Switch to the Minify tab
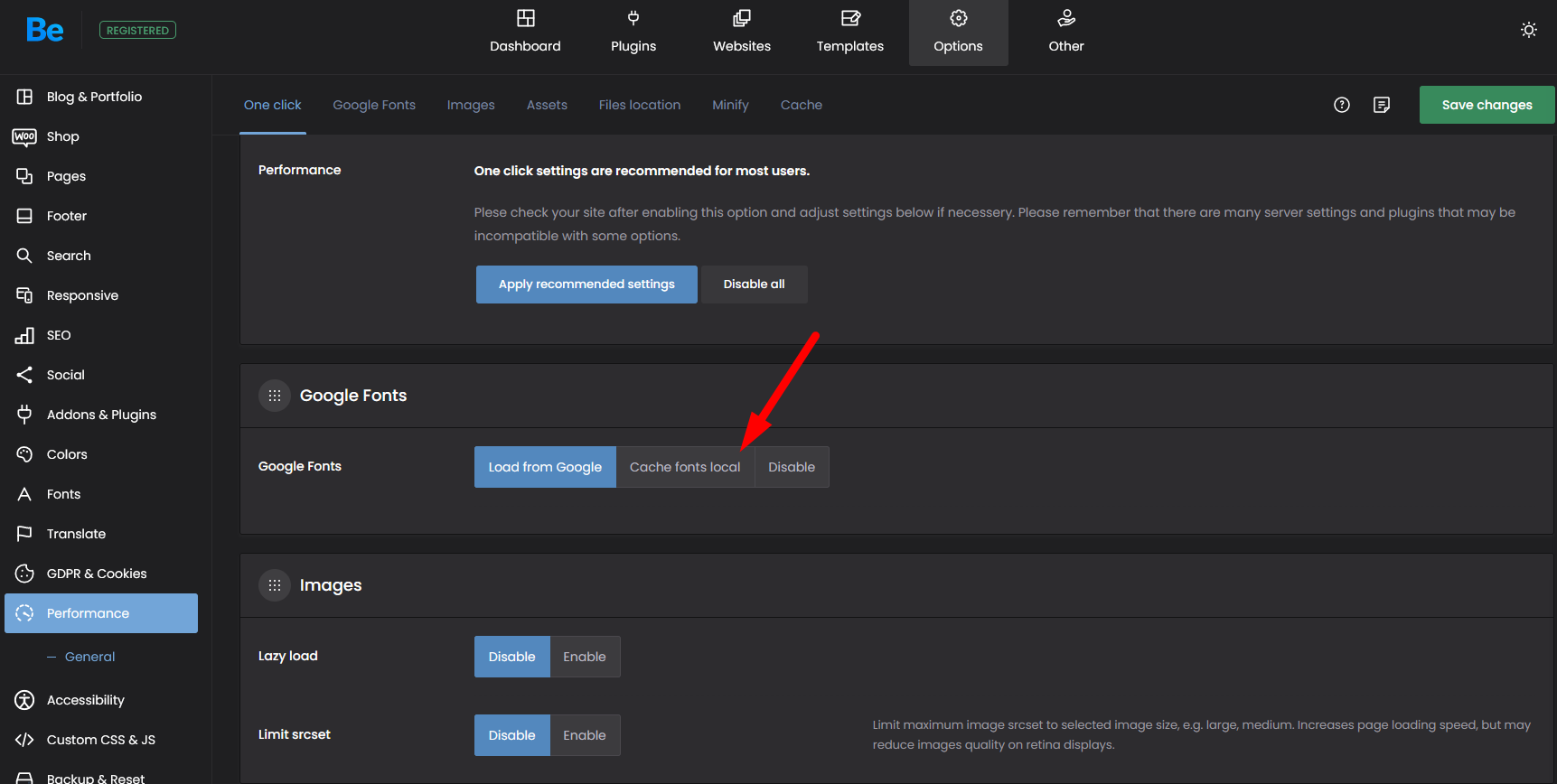Image resolution: width=1557 pixels, height=784 pixels. (x=730, y=105)
